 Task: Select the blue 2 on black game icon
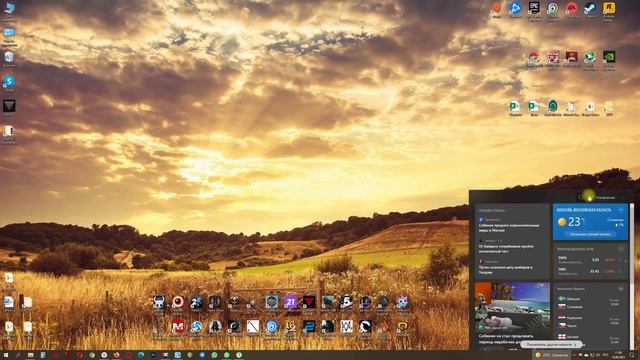point(309,327)
